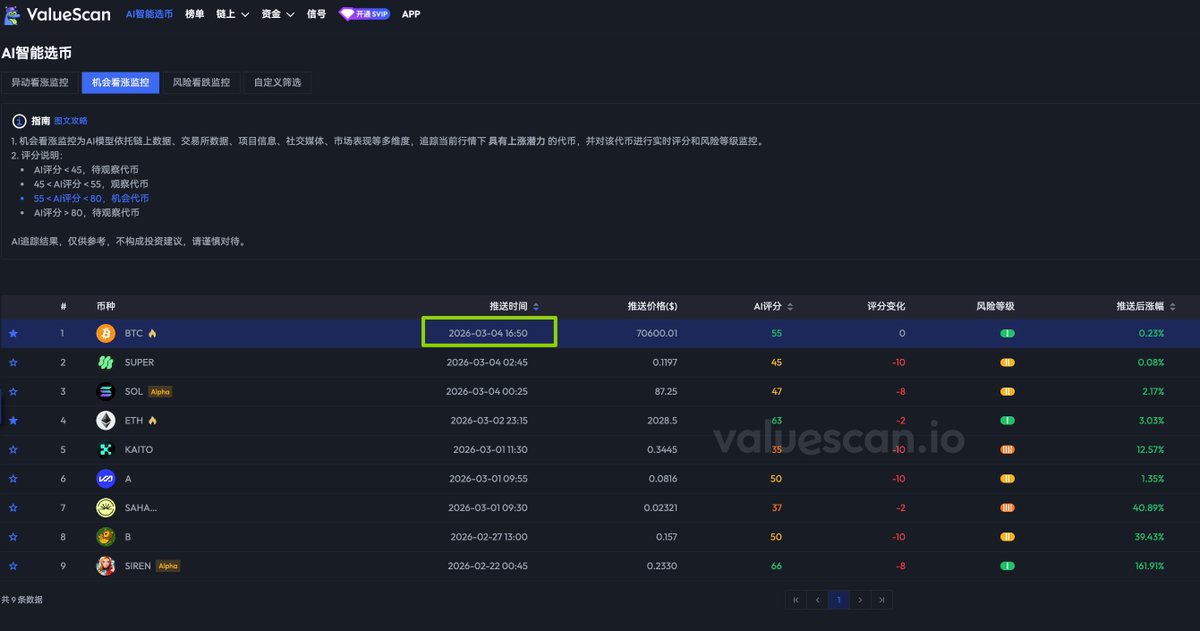Image resolution: width=1200 pixels, height=631 pixels.
Task: Favorite the coin B row star
Action: [13, 537]
